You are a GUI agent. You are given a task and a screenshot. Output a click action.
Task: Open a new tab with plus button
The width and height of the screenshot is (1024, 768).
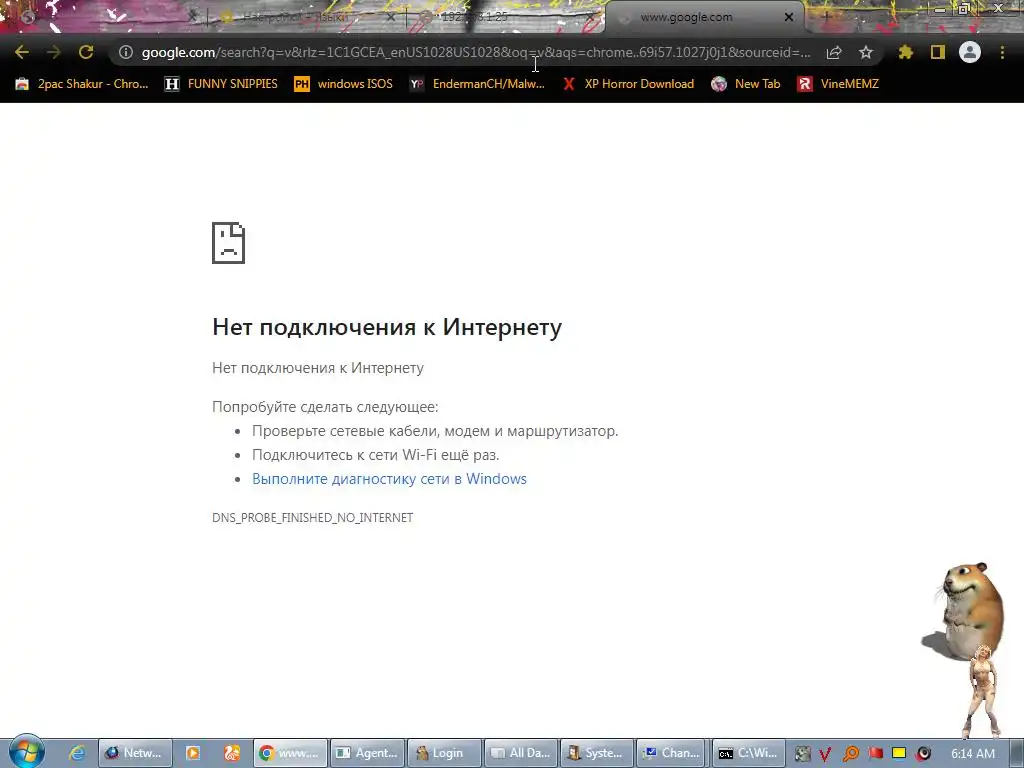click(826, 17)
